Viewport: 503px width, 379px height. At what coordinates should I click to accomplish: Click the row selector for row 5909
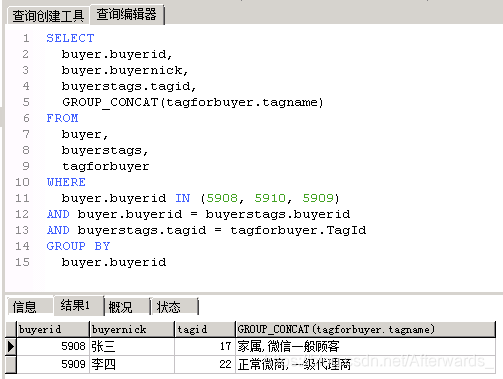pyautogui.click(x=11, y=364)
